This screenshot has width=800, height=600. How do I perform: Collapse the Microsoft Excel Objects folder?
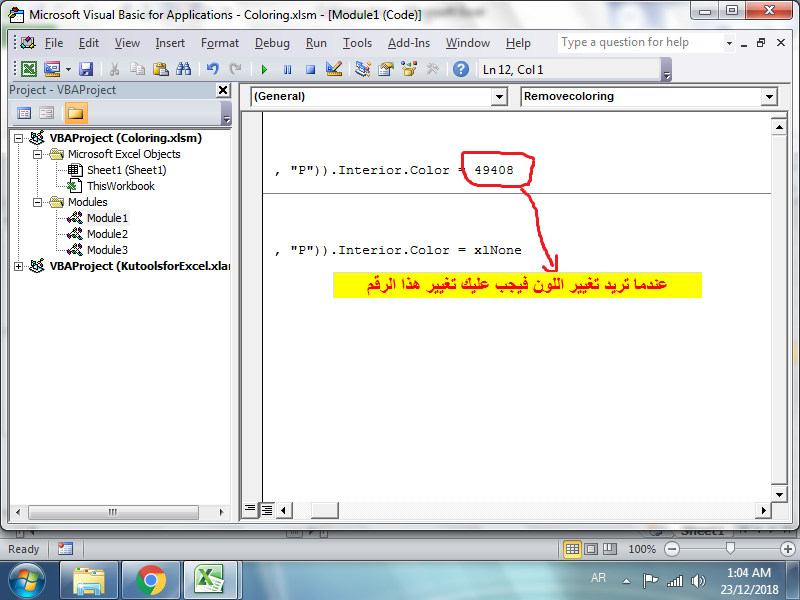[38, 154]
